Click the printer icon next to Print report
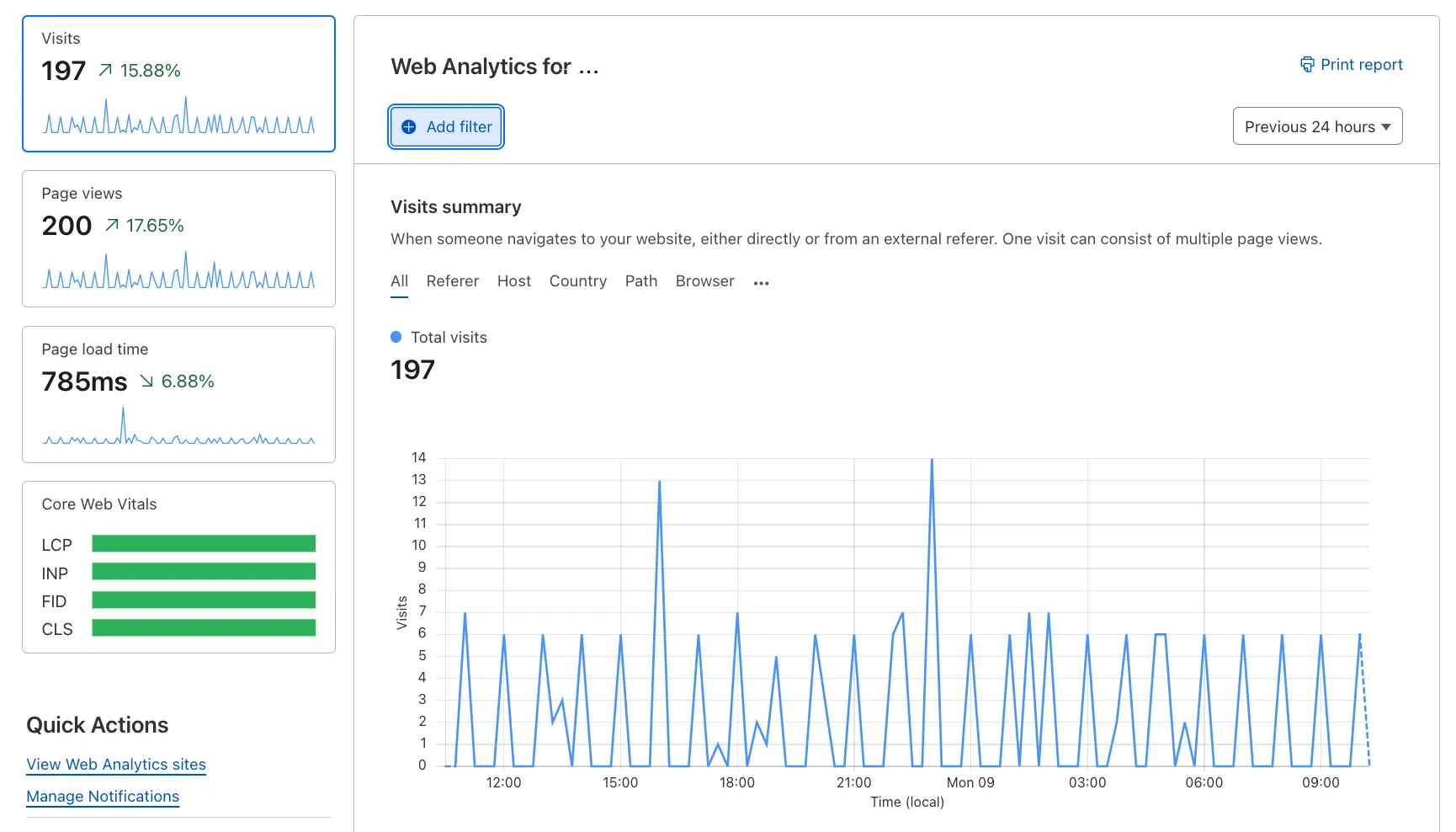This screenshot has width=1456, height=832. coord(1307,64)
